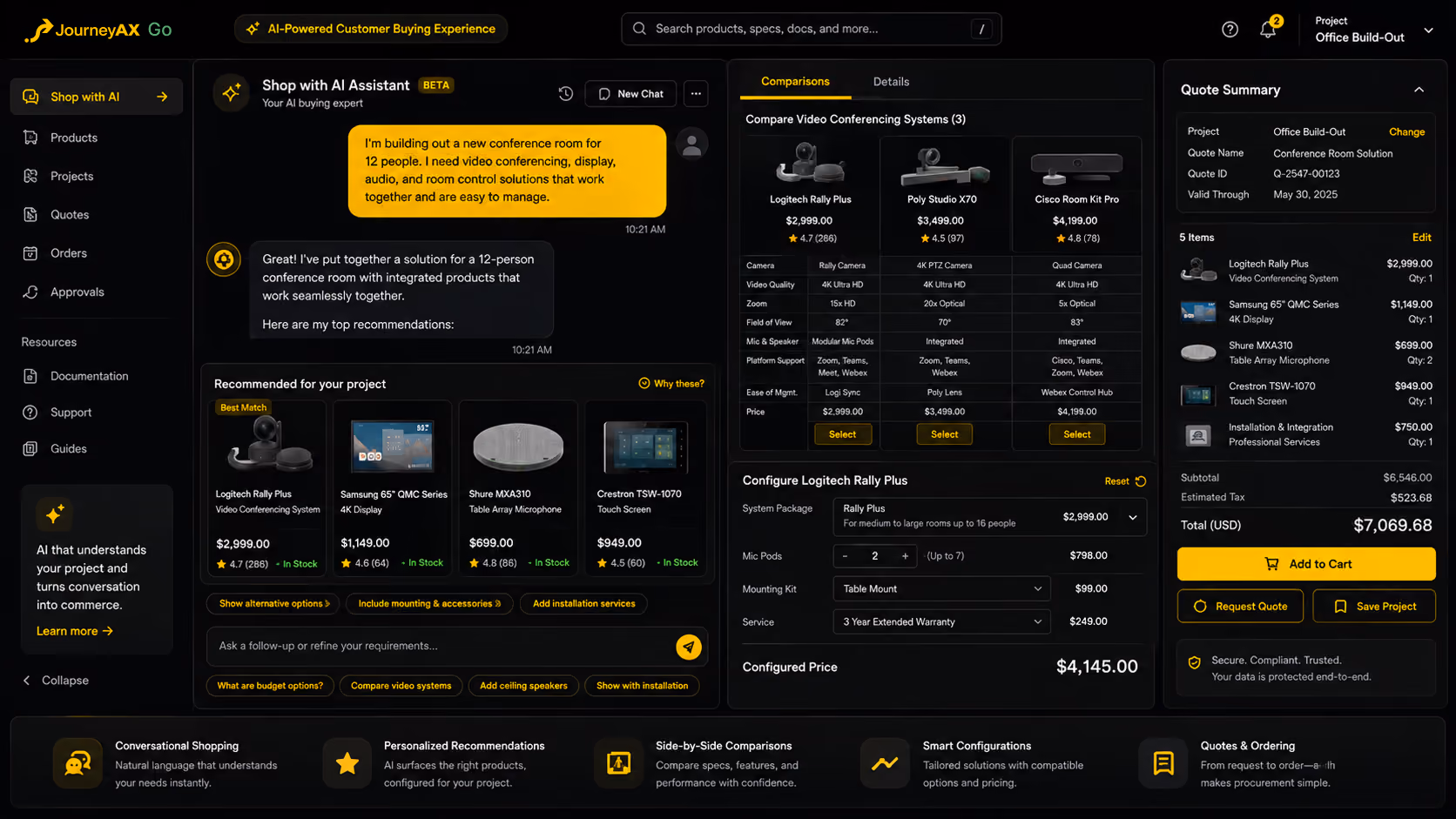The width and height of the screenshot is (1456, 819).
Task: Open the help question mark icon
Action: point(1230,30)
